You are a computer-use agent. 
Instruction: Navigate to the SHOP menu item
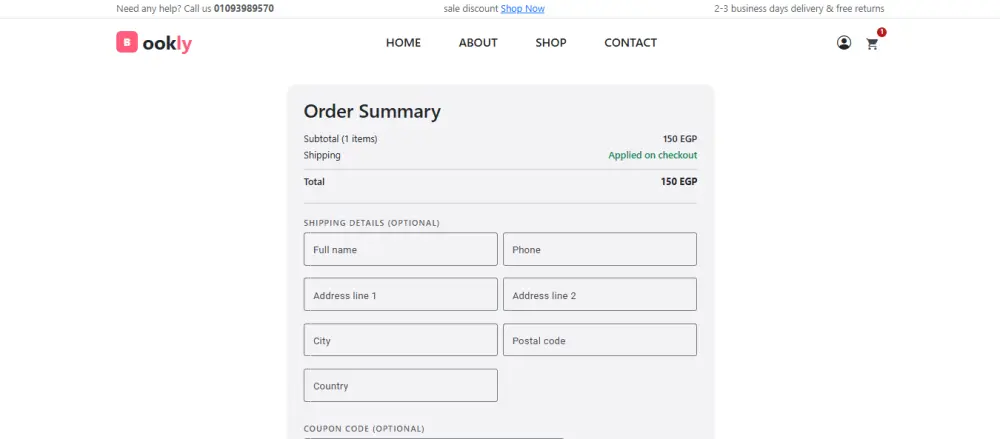(x=551, y=43)
